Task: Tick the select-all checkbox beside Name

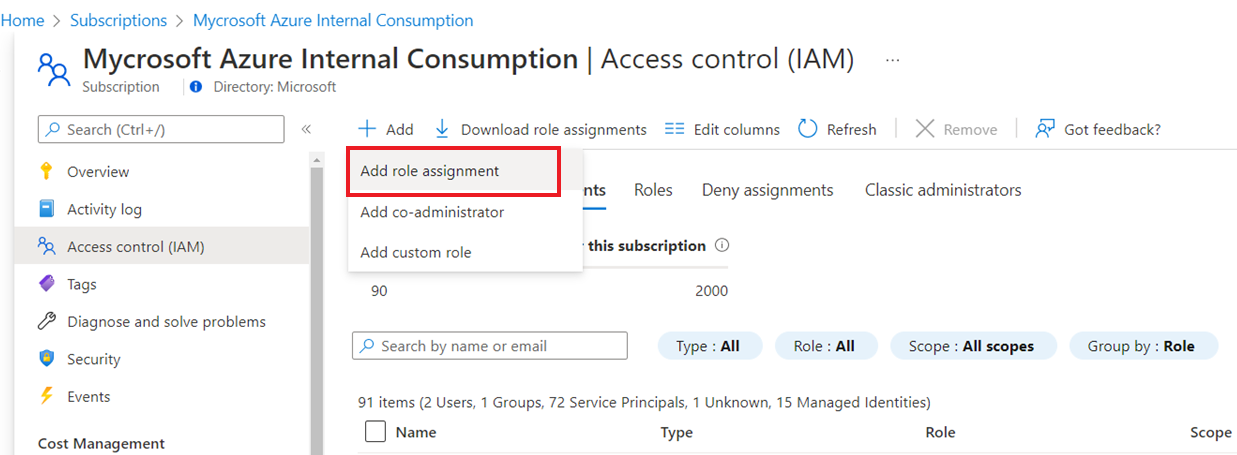Action: [x=375, y=432]
